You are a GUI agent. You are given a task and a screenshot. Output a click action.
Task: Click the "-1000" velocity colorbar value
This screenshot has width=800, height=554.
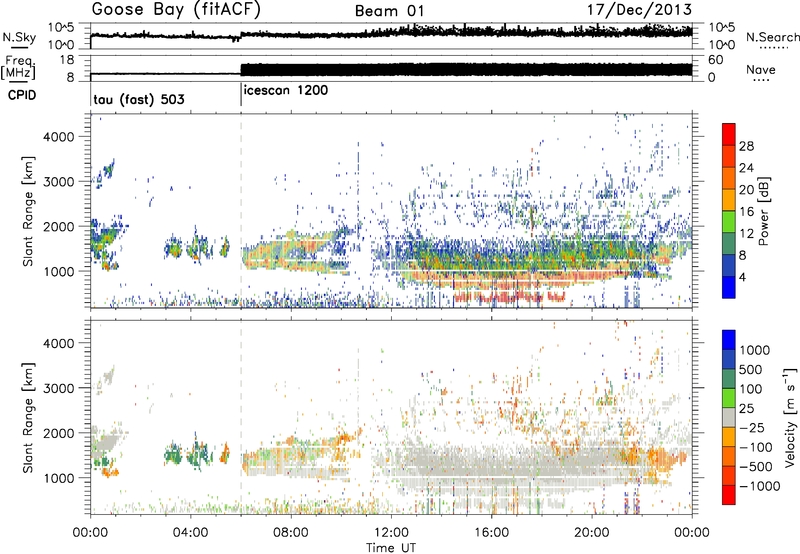(x=760, y=486)
